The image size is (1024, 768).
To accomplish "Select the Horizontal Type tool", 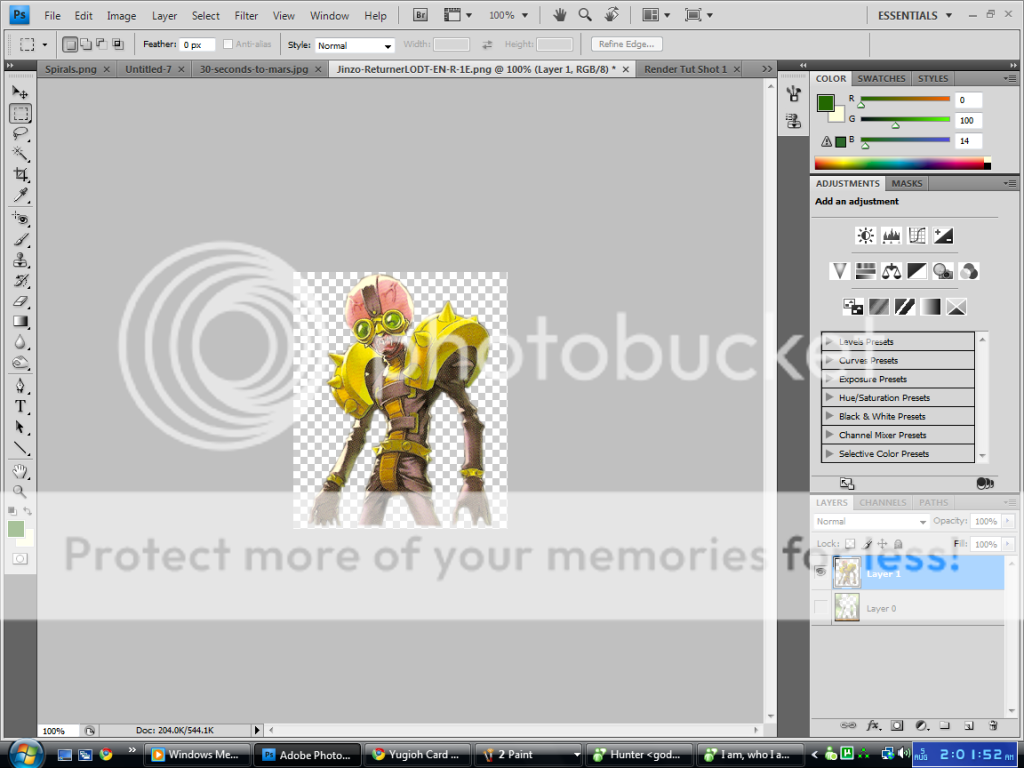I will [x=21, y=406].
